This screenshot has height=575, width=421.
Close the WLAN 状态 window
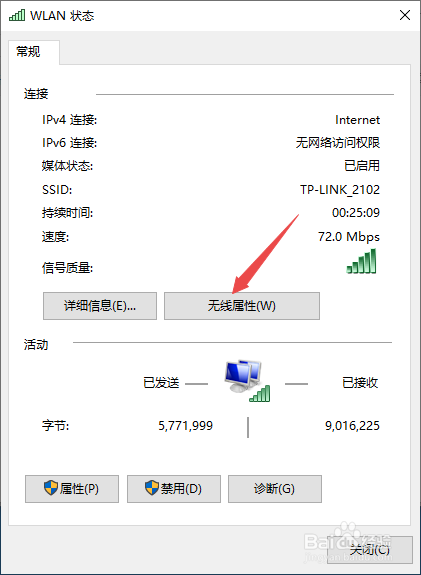click(x=405, y=15)
